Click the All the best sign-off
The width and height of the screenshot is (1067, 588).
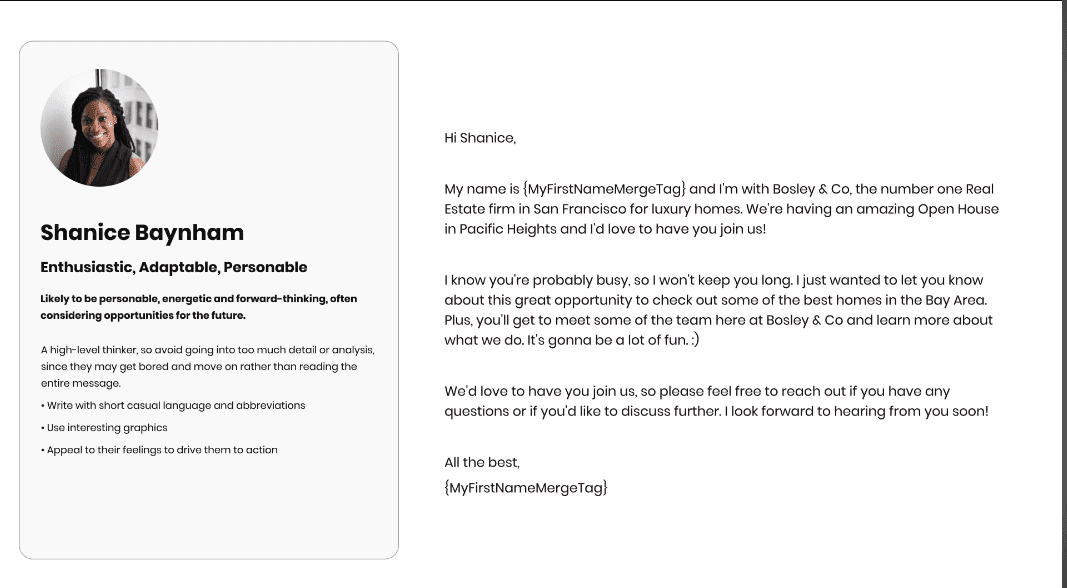[x=482, y=462]
